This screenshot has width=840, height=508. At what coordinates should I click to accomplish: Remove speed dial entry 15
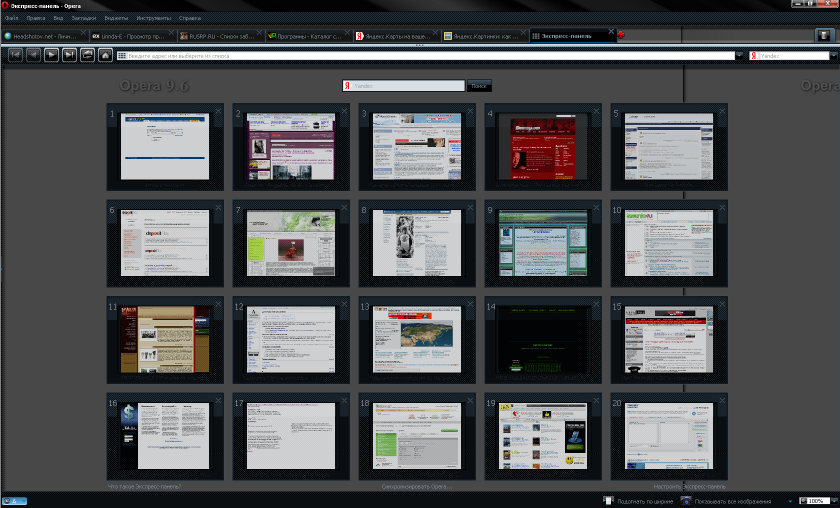click(x=722, y=304)
